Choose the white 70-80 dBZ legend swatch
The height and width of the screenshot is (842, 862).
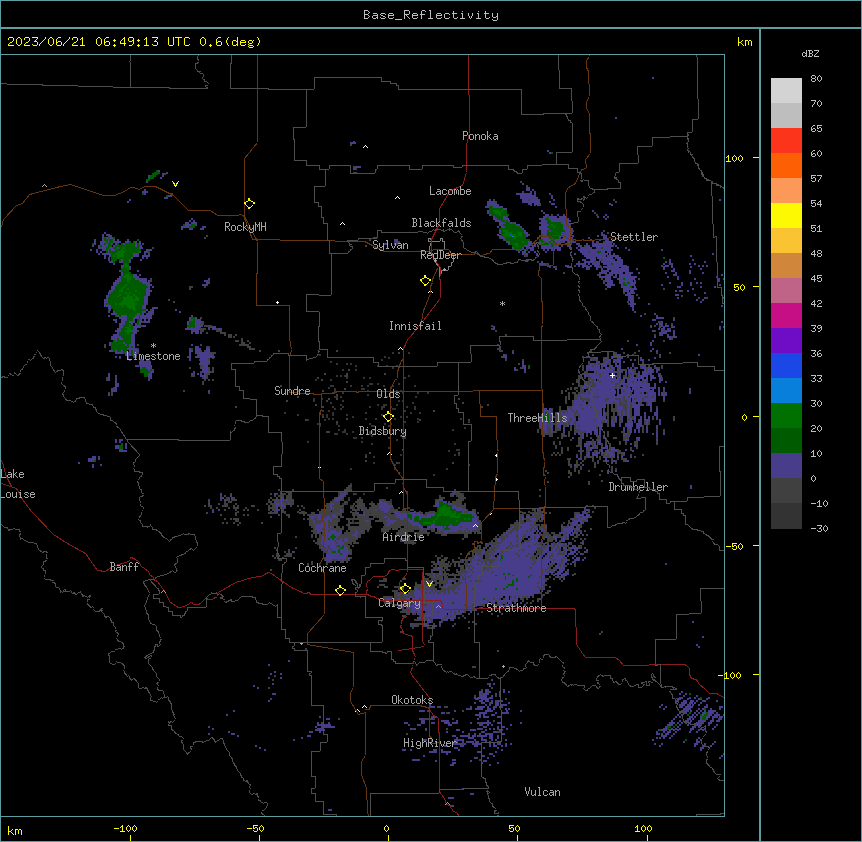[786, 91]
